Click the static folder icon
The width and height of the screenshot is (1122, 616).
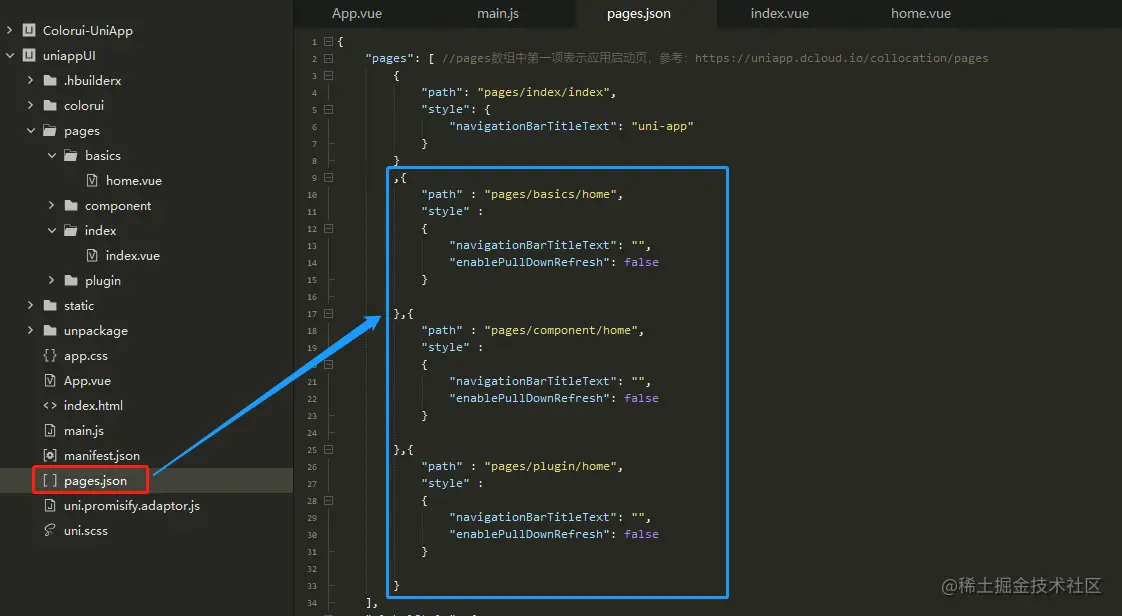50,305
